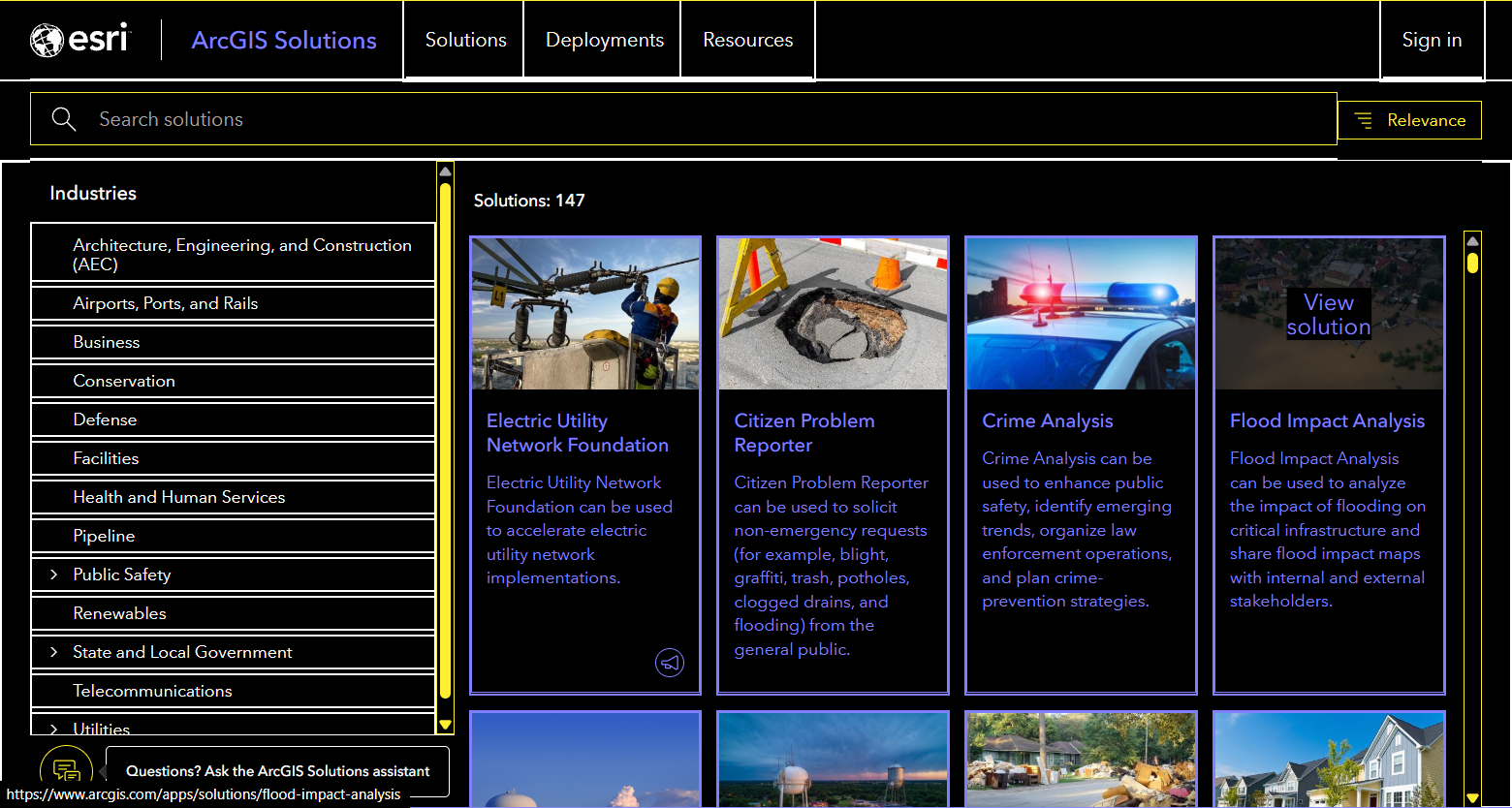1512x808 pixels.
Task: Click the Questions? Ask assistant tooltip
Action: [x=277, y=771]
